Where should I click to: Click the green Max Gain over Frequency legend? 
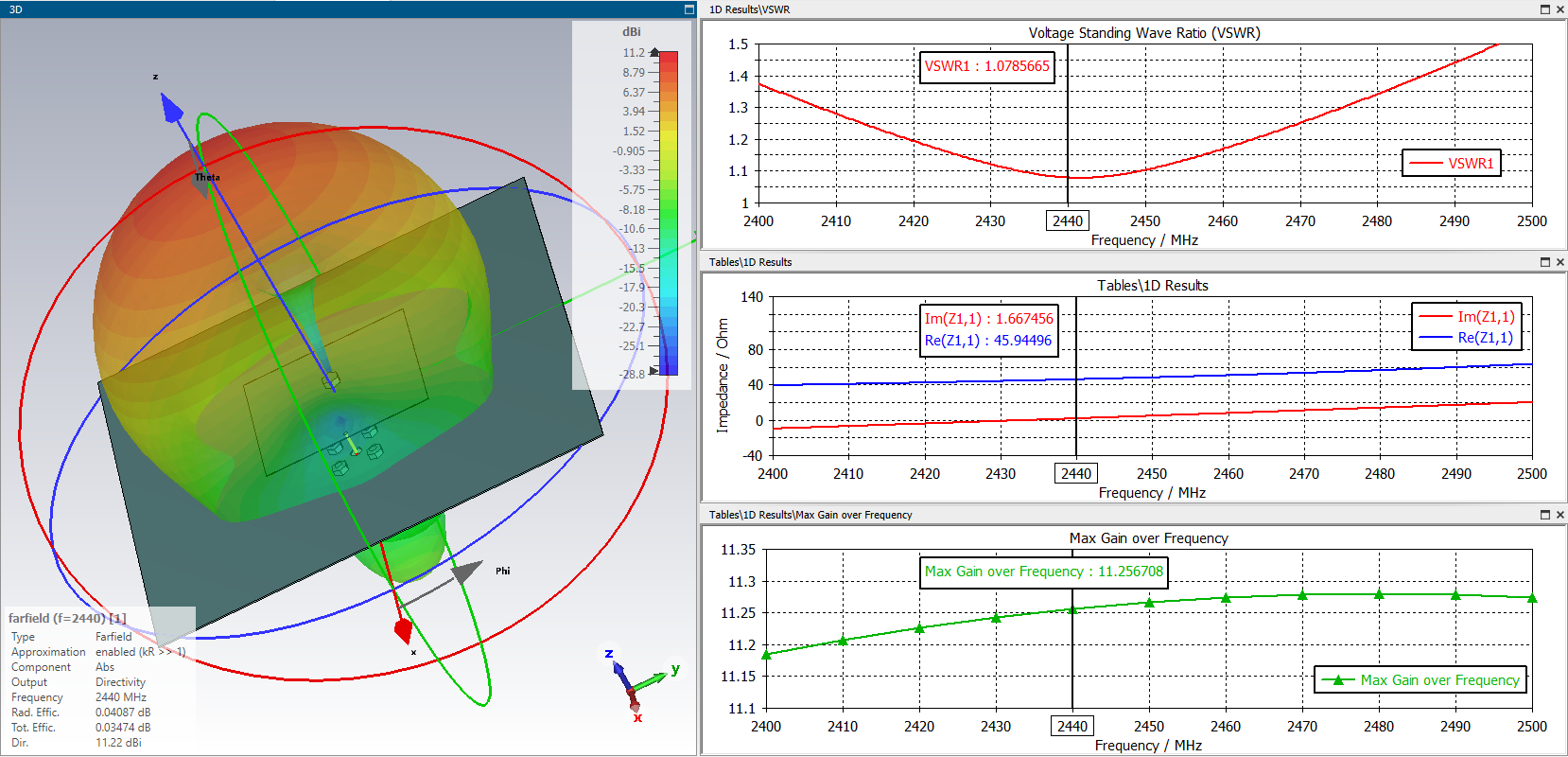click(x=1420, y=679)
